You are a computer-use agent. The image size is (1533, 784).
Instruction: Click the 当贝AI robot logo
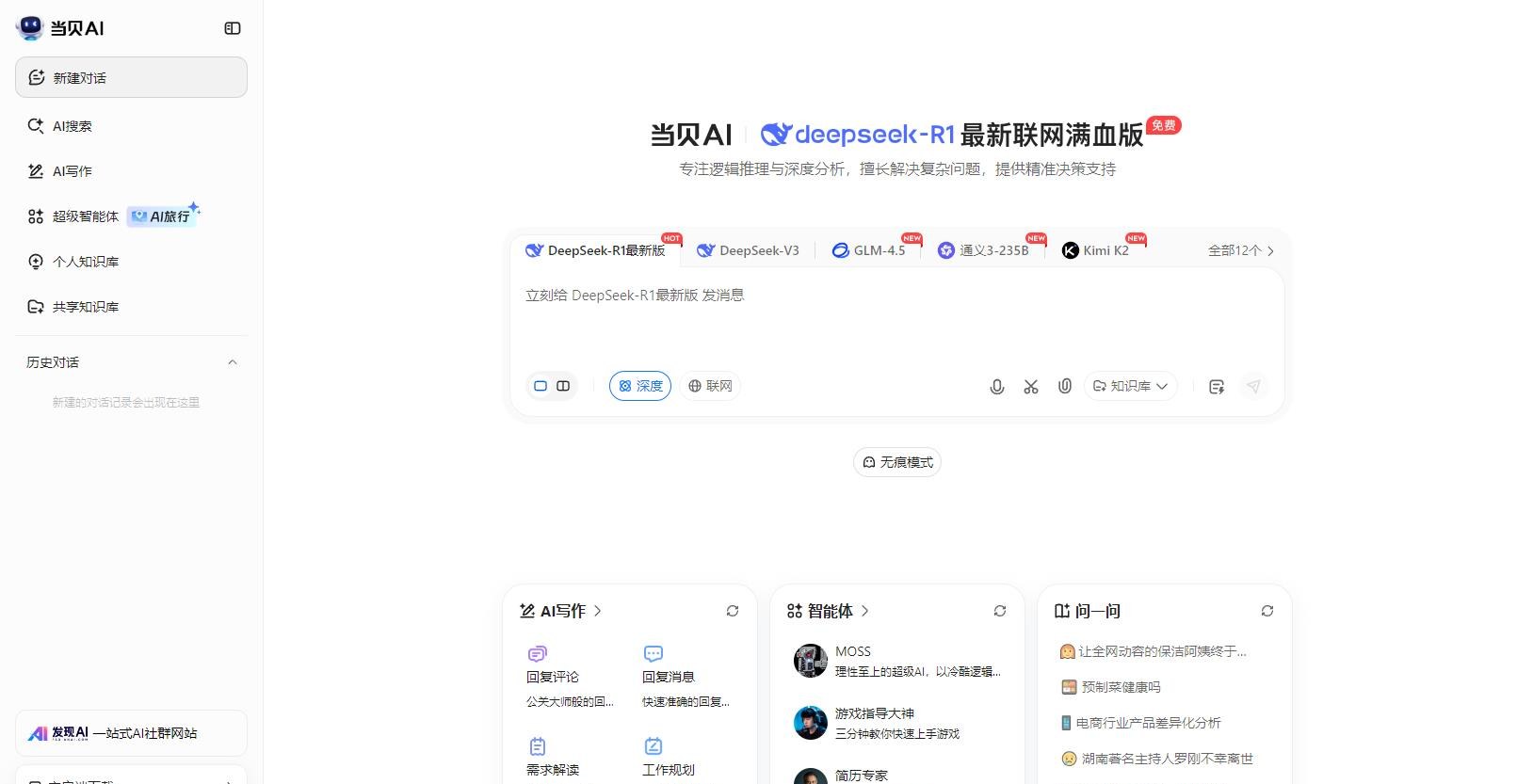coord(30,27)
